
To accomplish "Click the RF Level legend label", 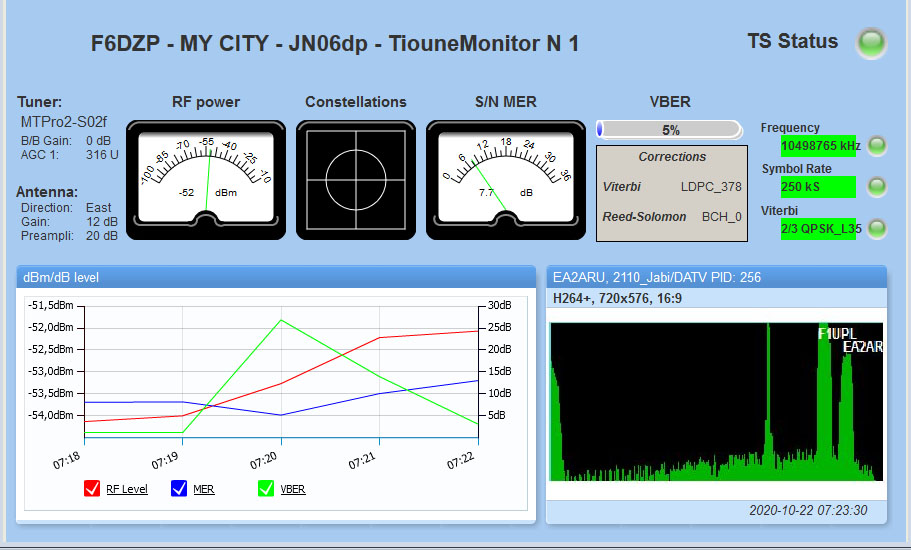I will coord(127,490).
